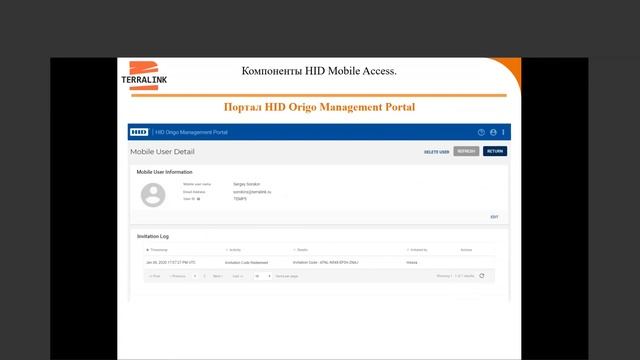Click the Invitation Code Redeemed activity cell
The width and height of the screenshot is (640, 360).
(x=247, y=263)
